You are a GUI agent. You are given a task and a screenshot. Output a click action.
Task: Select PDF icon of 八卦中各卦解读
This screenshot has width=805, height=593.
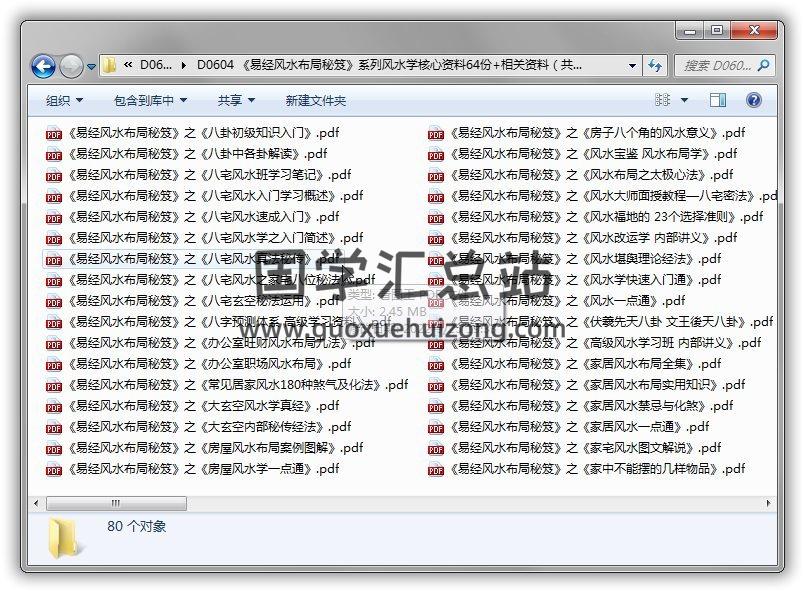coord(53,155)
